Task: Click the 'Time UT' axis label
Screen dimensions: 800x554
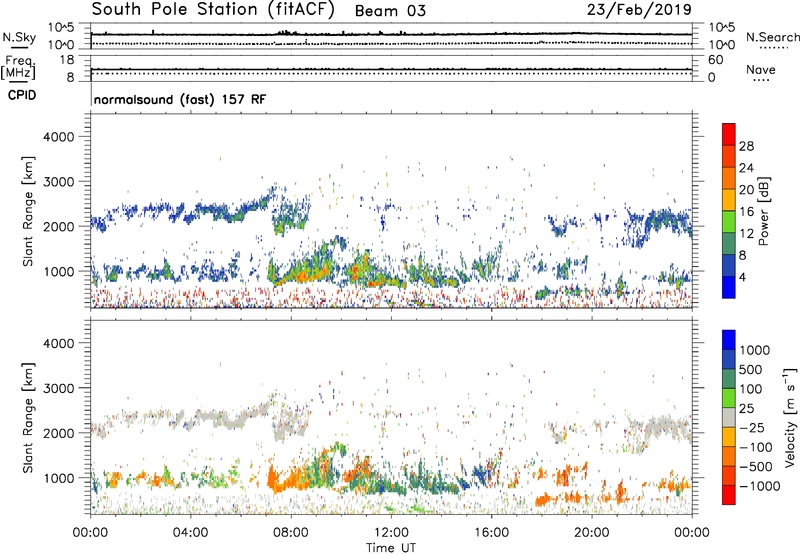Action: pyautogui.click(x=391, y=547)
